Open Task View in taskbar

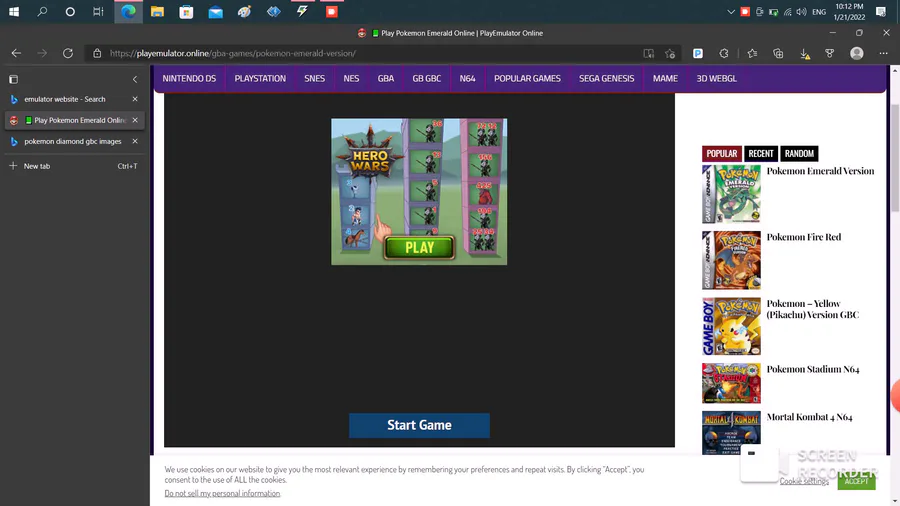(98, 11)
